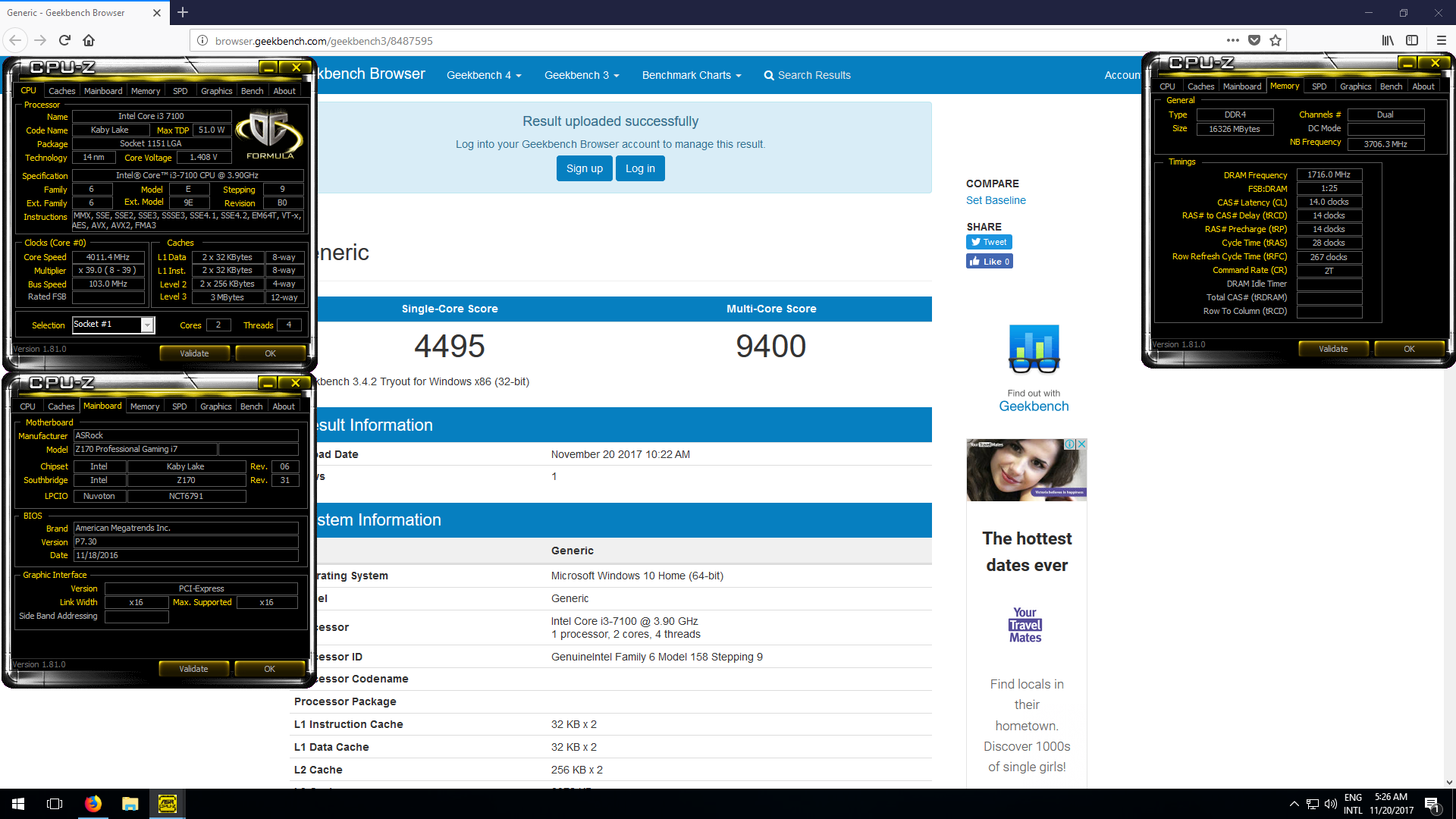Open Windows Start menu
This screenshot has width=1456, height=819.
tap(18, 804)
